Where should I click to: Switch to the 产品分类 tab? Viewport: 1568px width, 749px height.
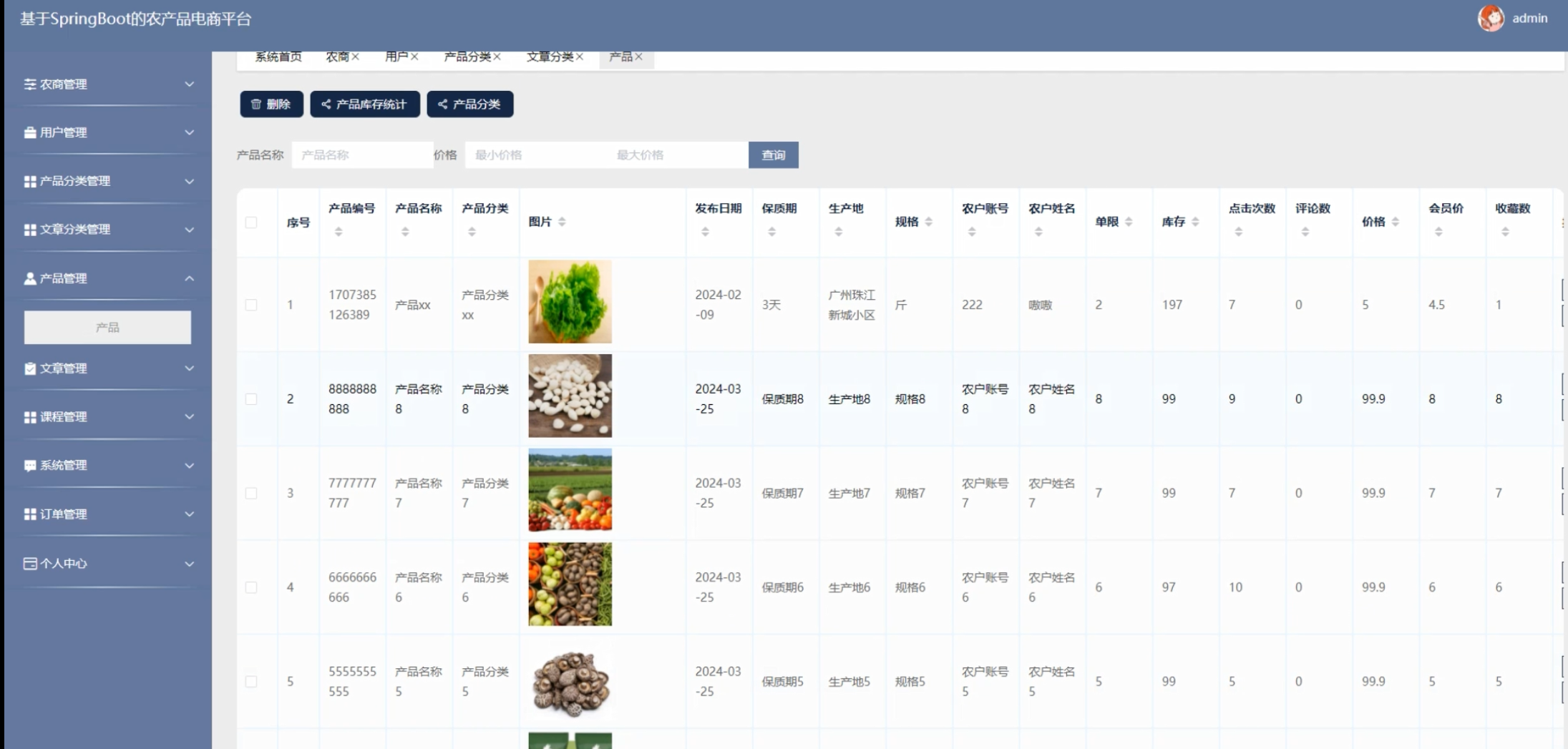click(467, 57)
